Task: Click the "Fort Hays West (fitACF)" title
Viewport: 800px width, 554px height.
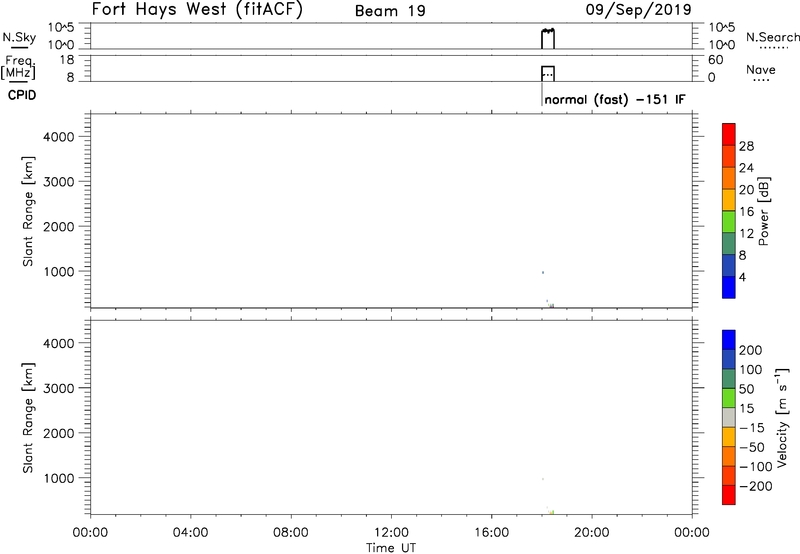Action: click(197, 9)
